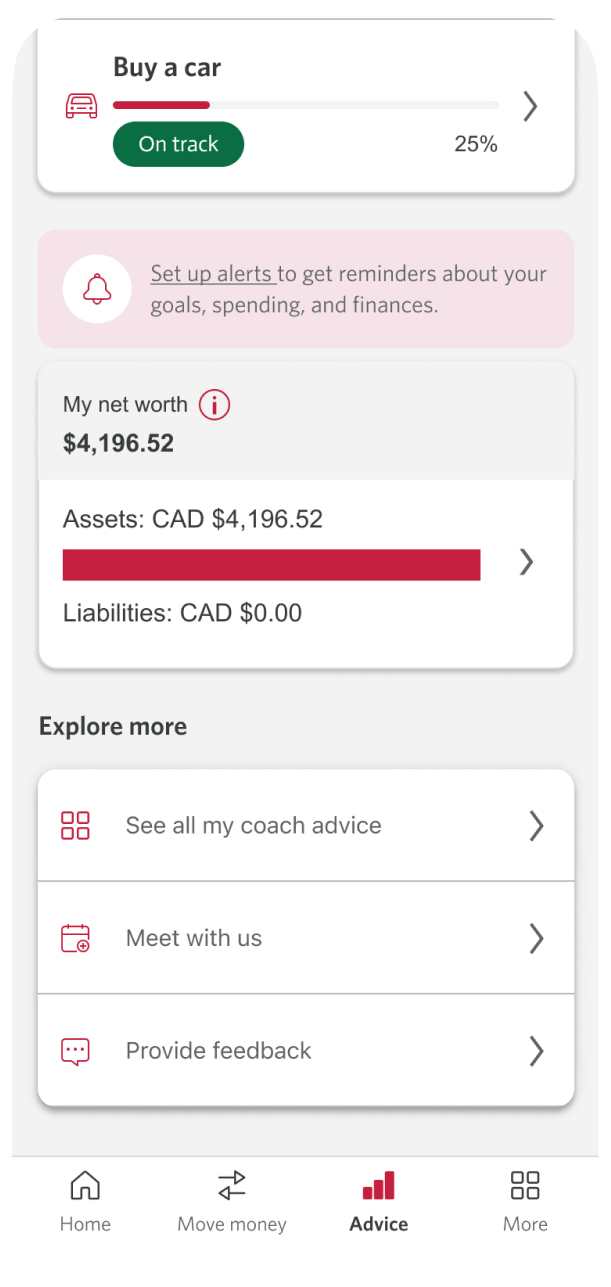Tap the Home house icon
The height and width of the screenshot is (1287, 611).
(85, 1185)
